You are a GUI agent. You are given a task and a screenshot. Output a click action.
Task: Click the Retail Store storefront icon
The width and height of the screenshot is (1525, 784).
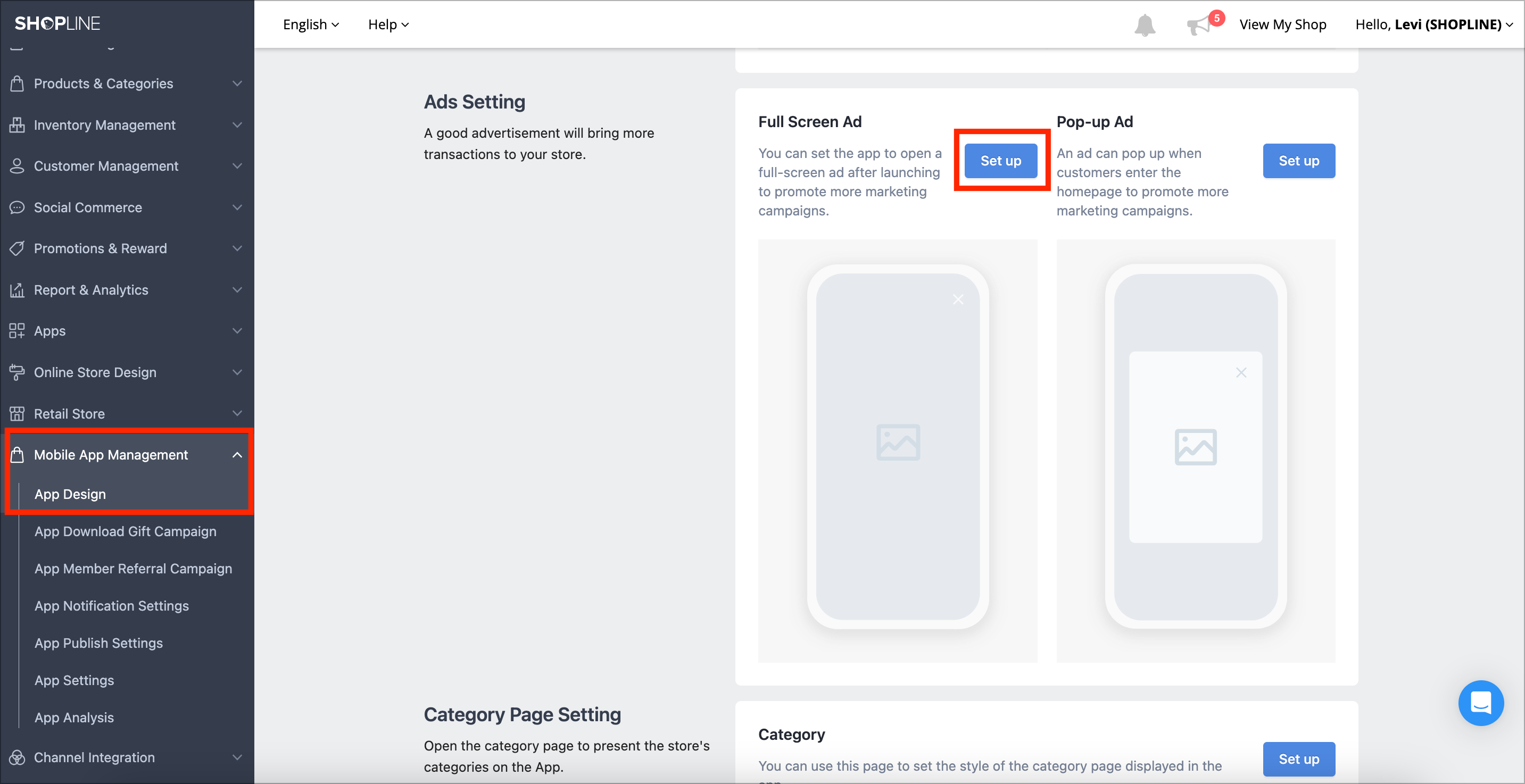tap(17, 413)
